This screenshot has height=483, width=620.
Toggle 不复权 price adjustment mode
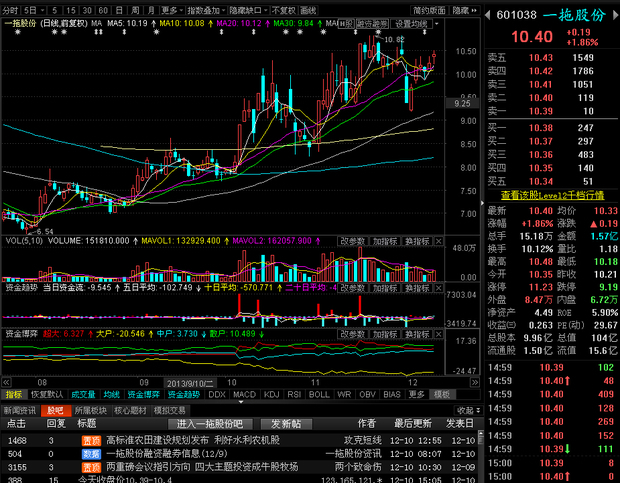284,10
